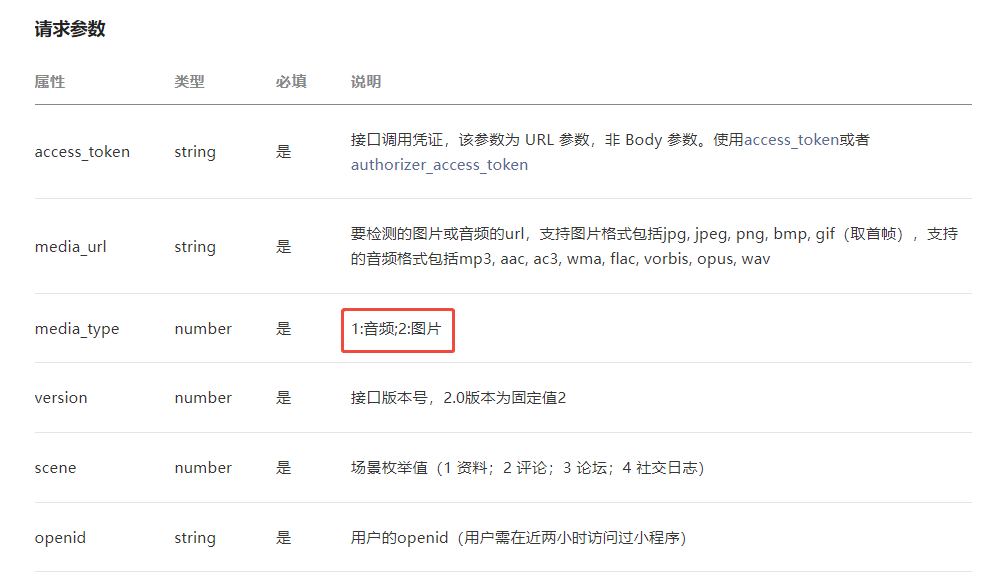Viewport: 1001px width, 580px height.
Task: Click the 说明 column header
Action: [366, 82]
